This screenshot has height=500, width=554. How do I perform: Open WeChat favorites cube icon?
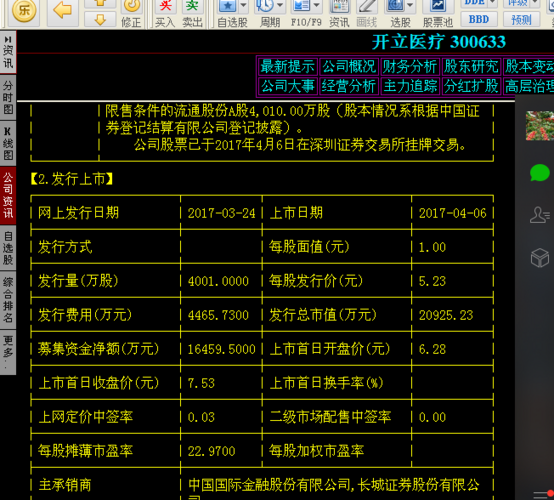pos(540,257)
